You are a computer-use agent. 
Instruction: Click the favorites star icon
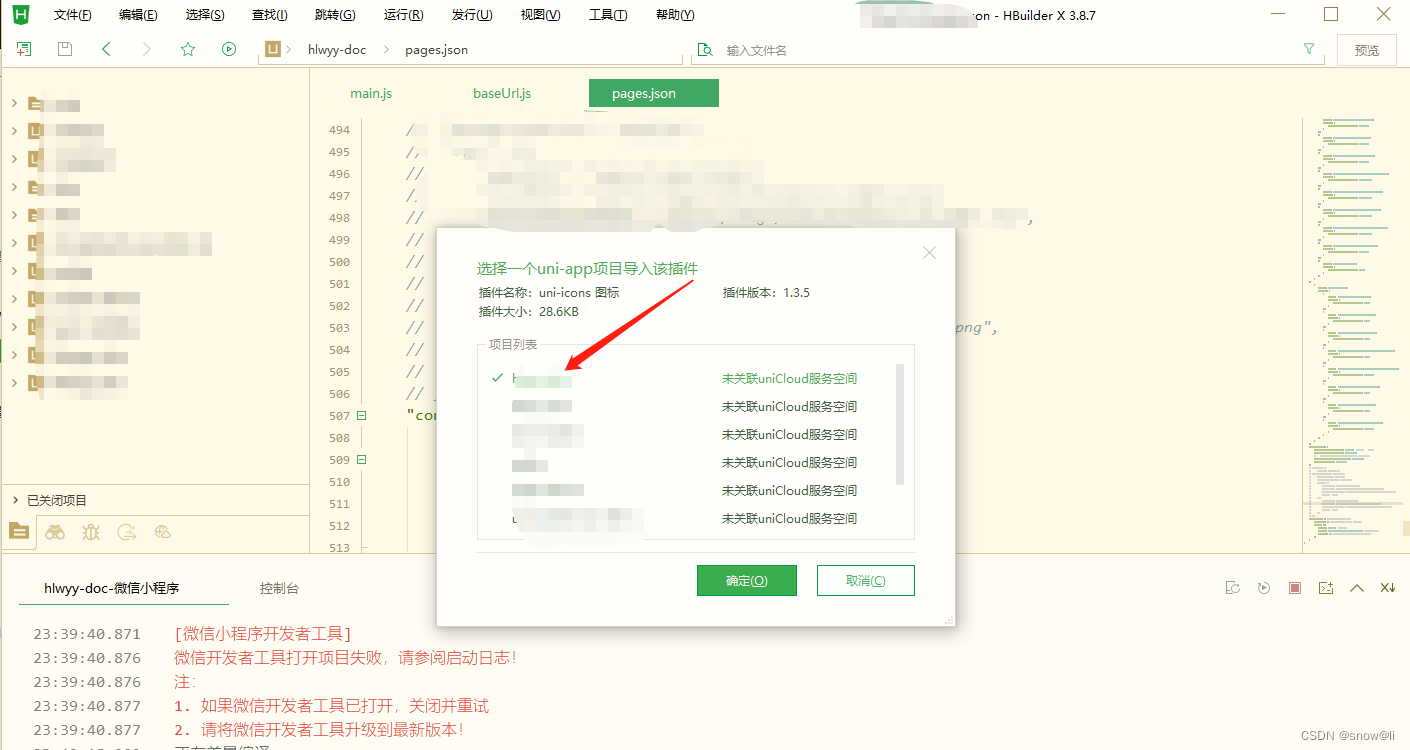[x=187, y=48]
